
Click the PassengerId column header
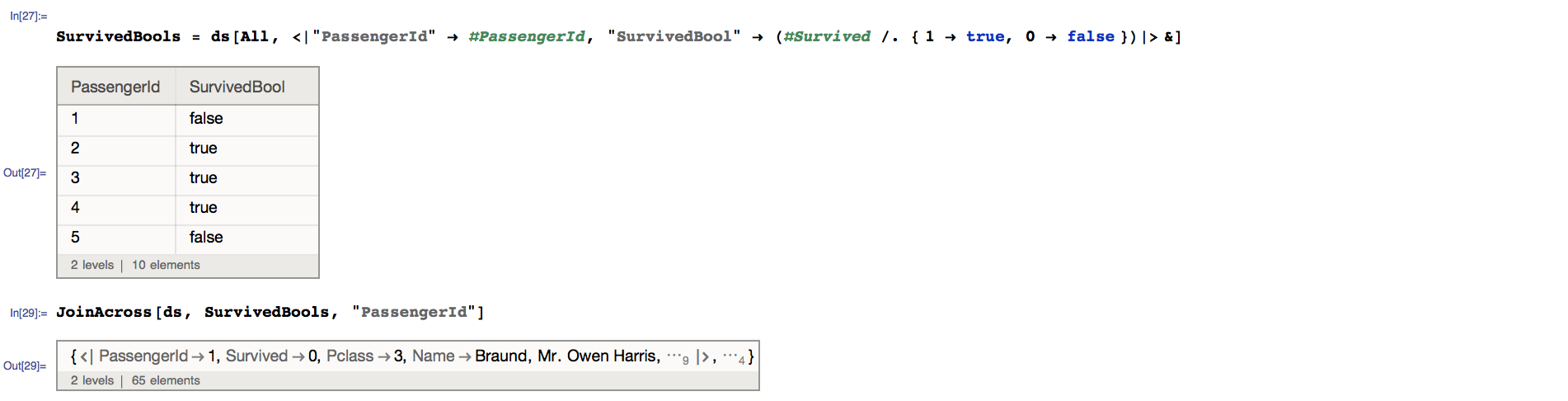(x=115, y=87)
